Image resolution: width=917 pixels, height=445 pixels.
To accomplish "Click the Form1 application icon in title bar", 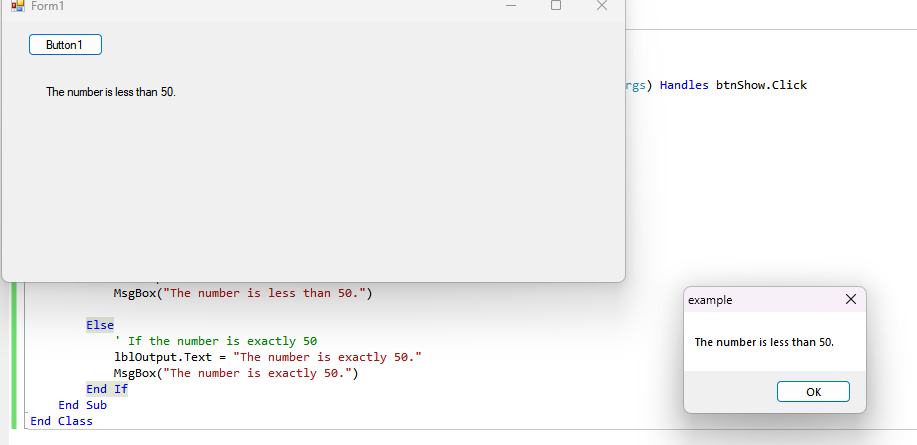I will point(18,6).
